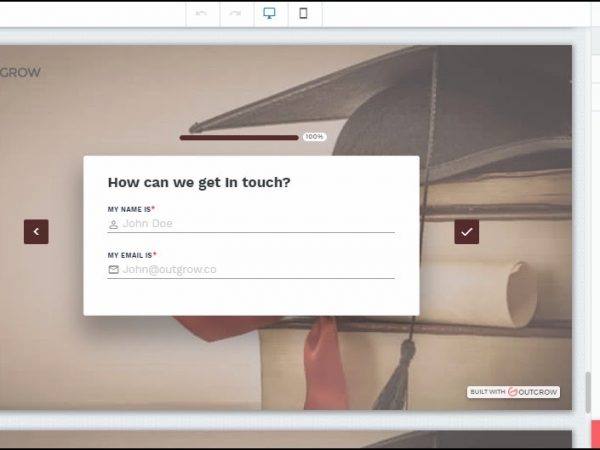600x450 pixels.
Task: Click the Outgrow logo in top-left corner
Action: coord(20,72)
